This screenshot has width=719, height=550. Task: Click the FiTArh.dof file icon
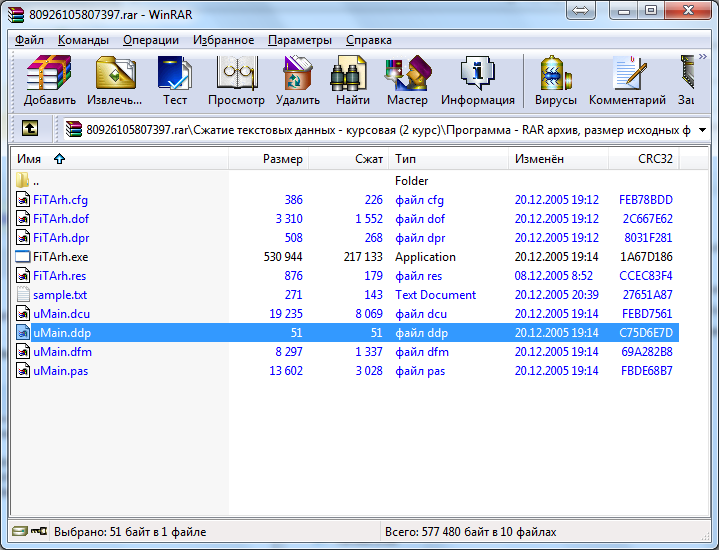pyautogui.click(x=23, y=218)
